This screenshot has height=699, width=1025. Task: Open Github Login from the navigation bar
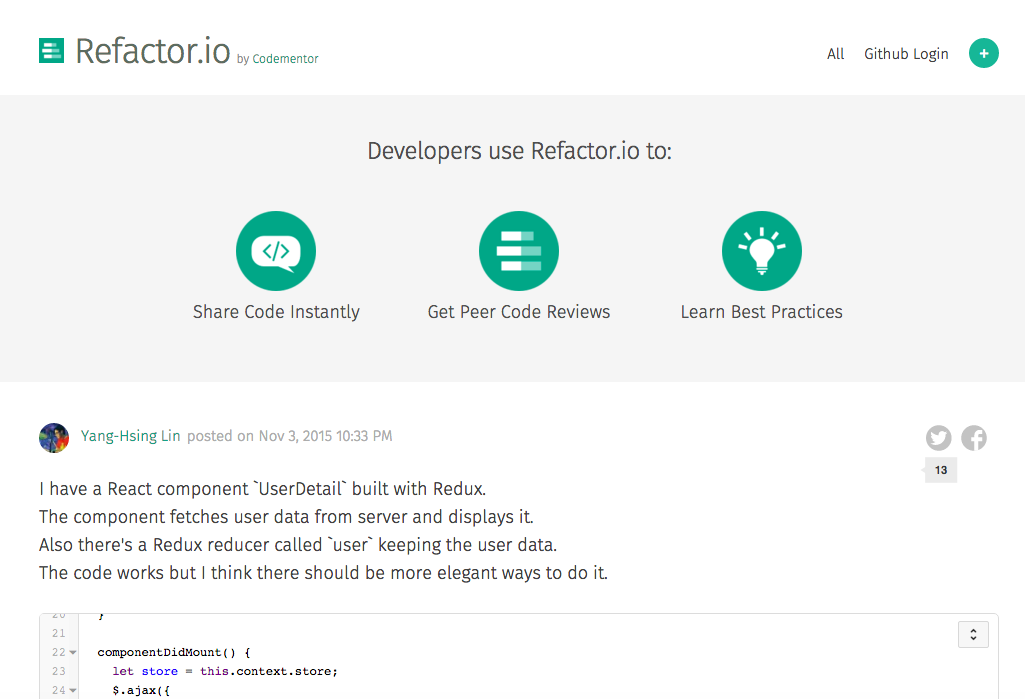click(x=906, y=54)
